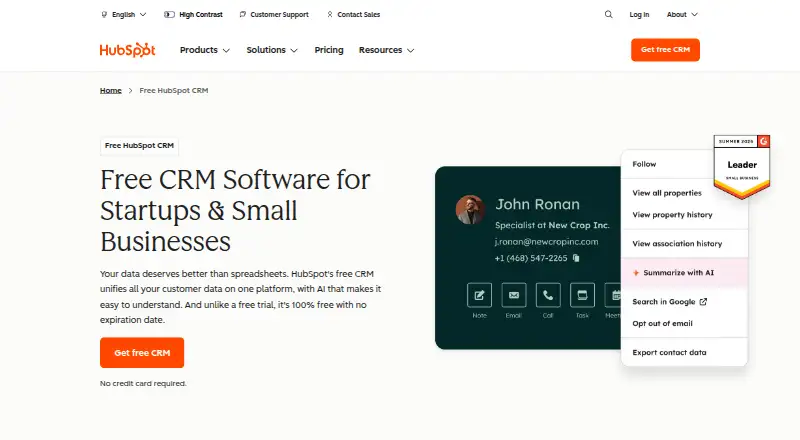Open Customer Support link

(274, 14)
